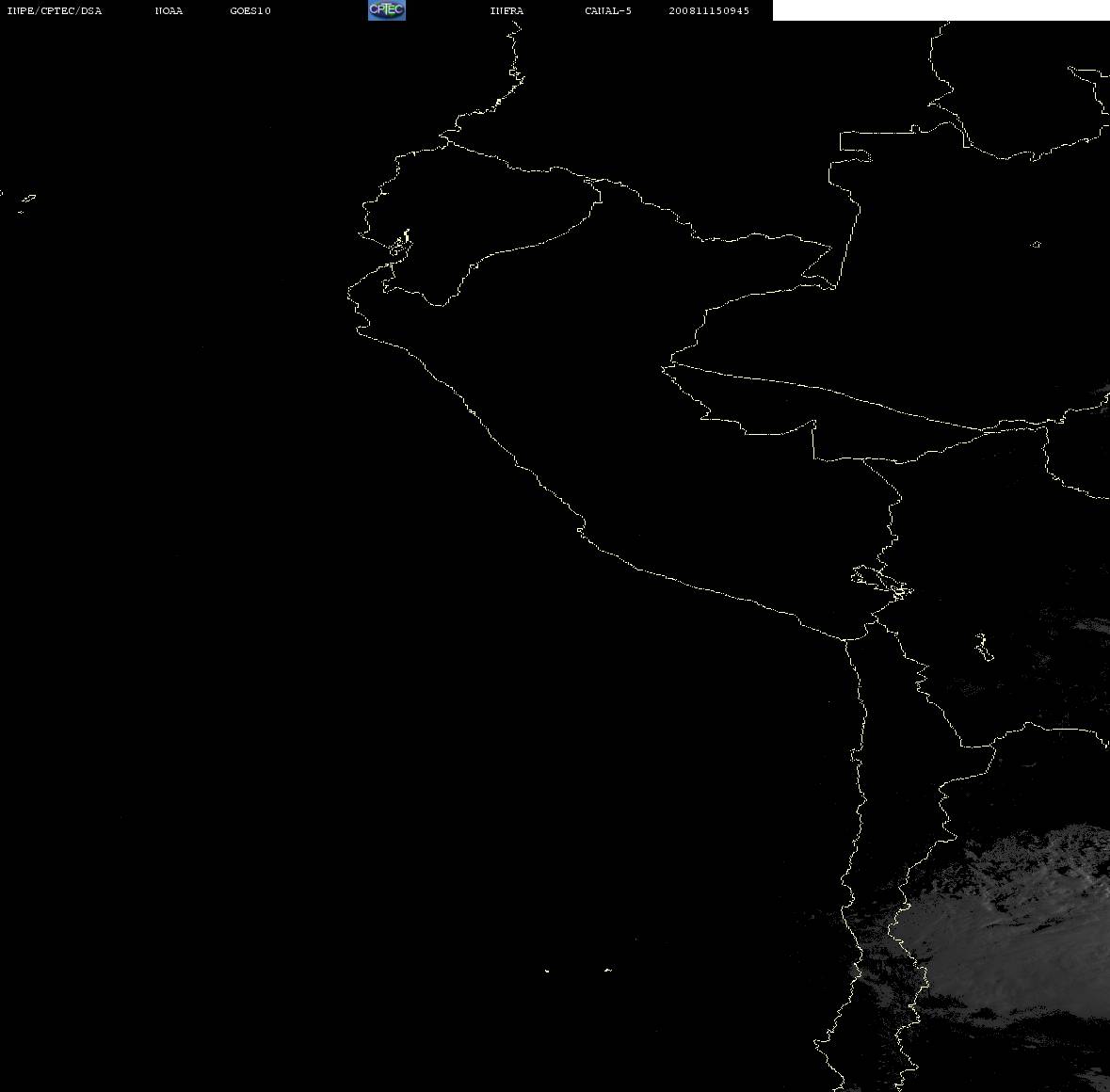Image resolution: width=1110 pixels, height=1092 pixels.
Task: Select the GOES10 satellite label
Action: pos(249,10)
